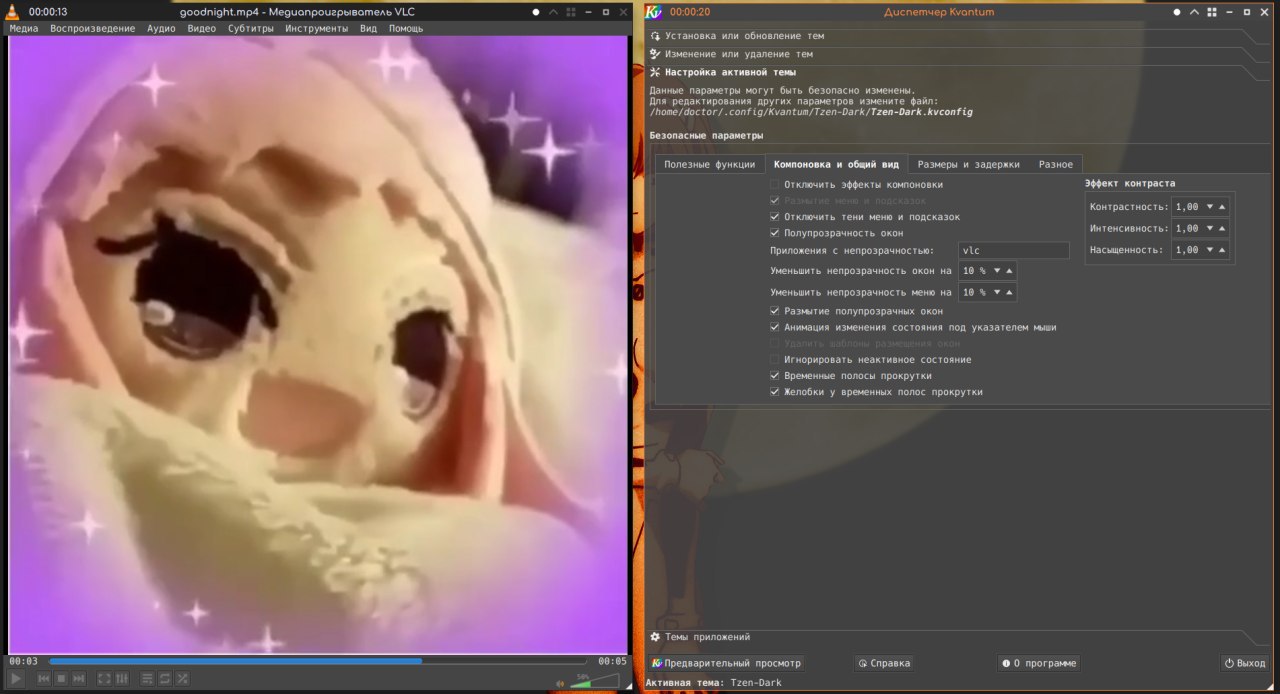Toggle VLC shuffle icon
The width and height of the screenshot is (1280, 694).
tap(182, 679)
